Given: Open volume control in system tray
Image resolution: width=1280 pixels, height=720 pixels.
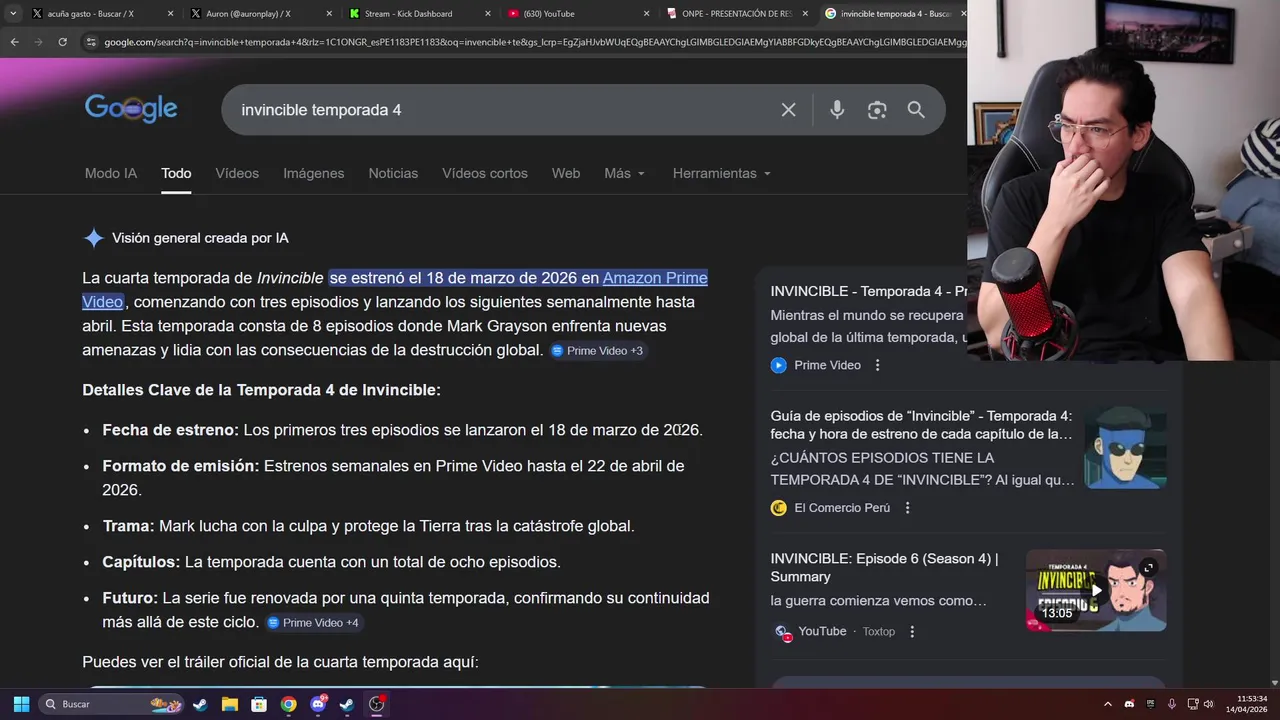Looking at the screenshot, I should [1209, 704].
